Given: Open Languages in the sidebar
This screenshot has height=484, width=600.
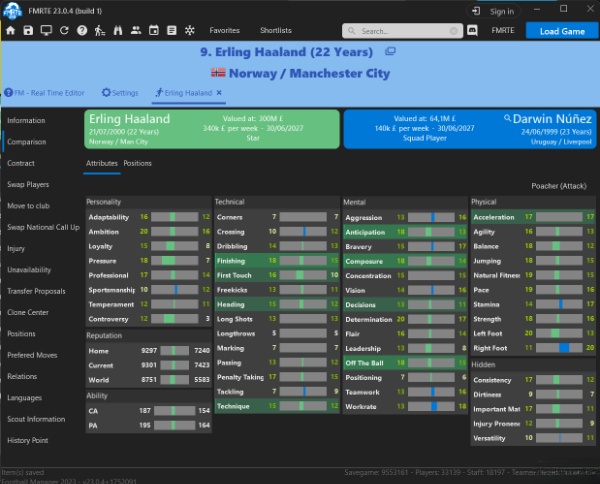Looking at the screenshot, I should point(24,398).
